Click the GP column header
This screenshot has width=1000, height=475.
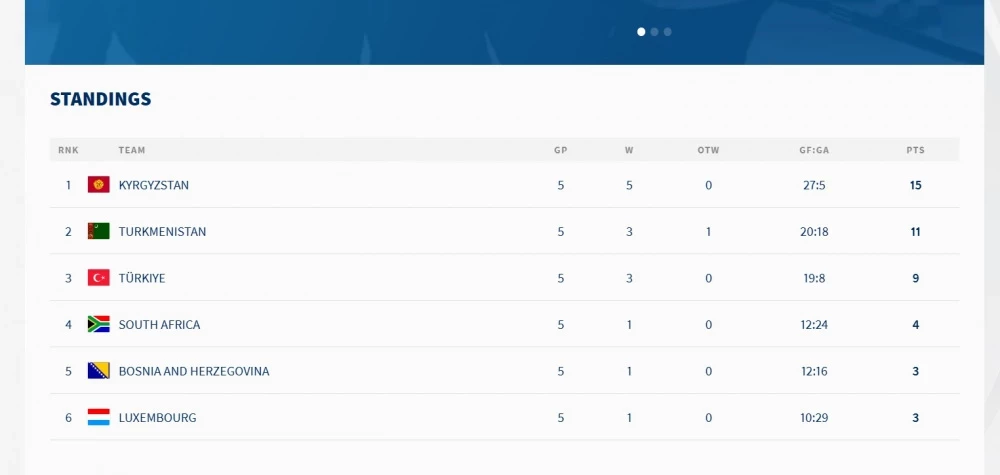(x=561, y=150)
